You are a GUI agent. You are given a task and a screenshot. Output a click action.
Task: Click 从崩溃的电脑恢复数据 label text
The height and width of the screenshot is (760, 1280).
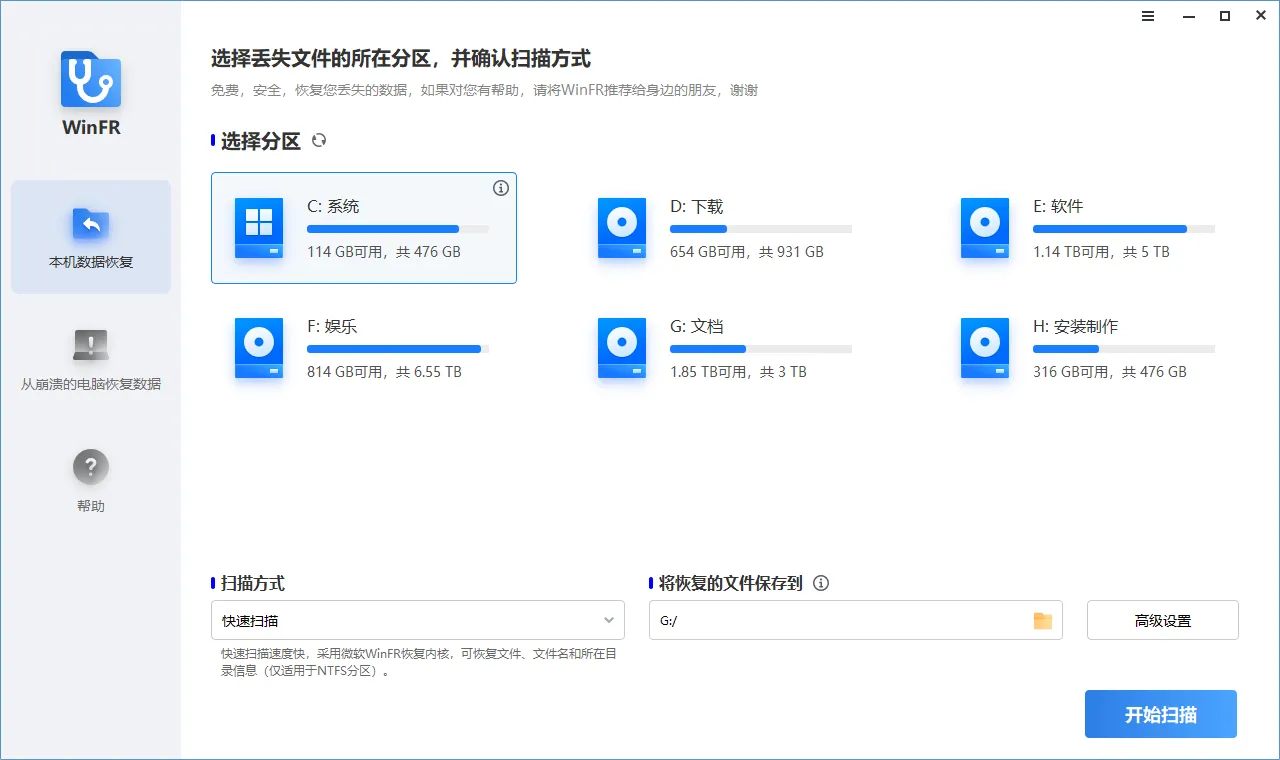click(x=91, y=384)
